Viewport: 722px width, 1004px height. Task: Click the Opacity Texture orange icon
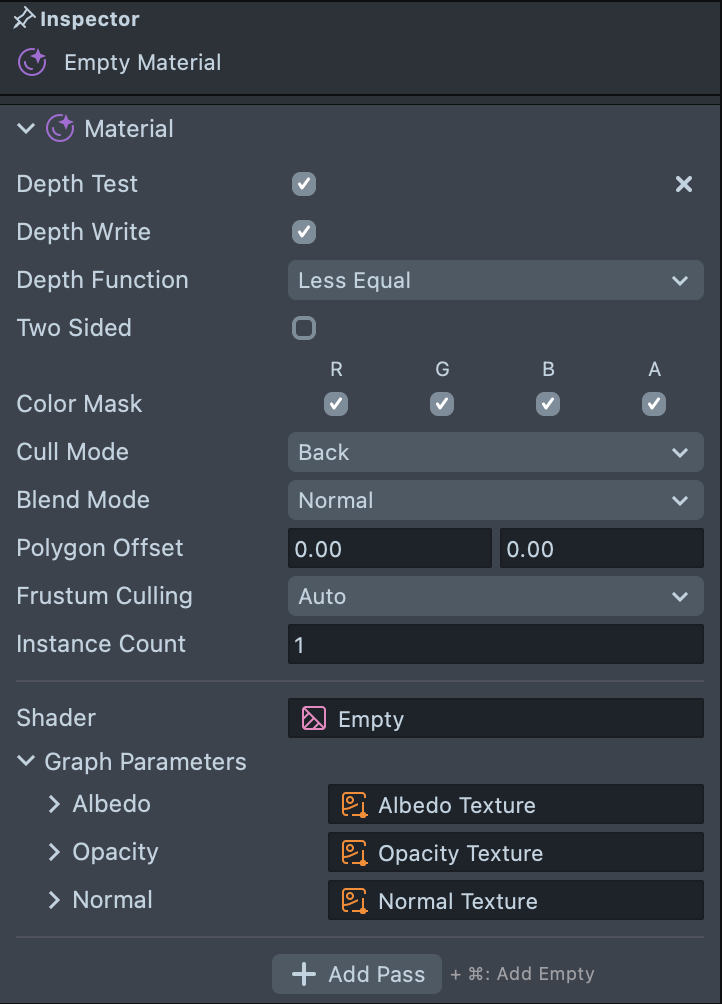tap(354, 853)
